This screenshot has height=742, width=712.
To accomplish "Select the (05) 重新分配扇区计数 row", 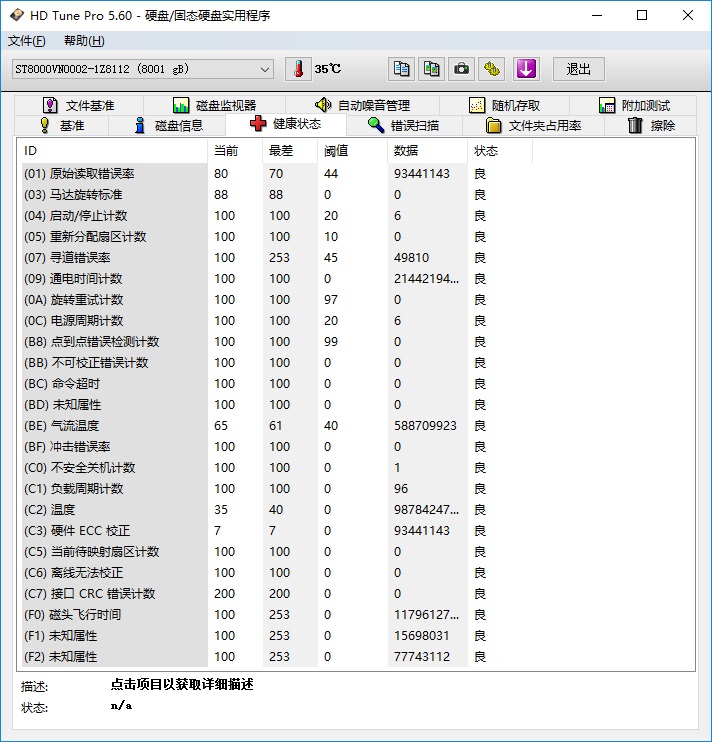I will [98, 237].
